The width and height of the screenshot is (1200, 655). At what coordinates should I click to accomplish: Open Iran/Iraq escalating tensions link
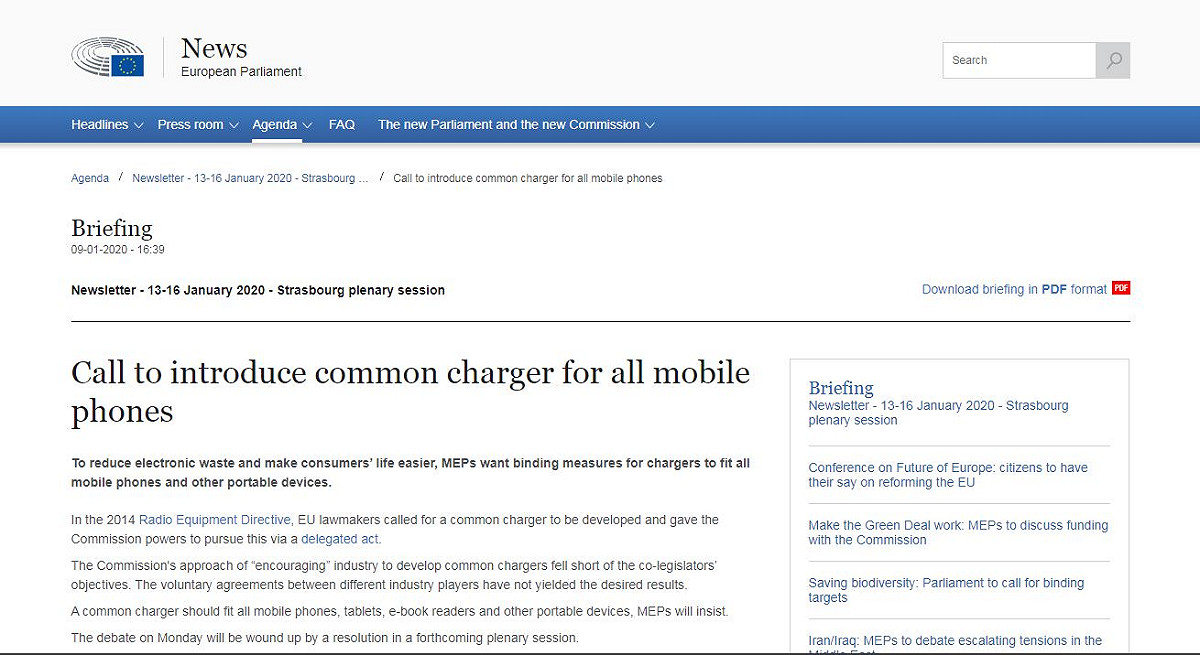pos(955,644)
